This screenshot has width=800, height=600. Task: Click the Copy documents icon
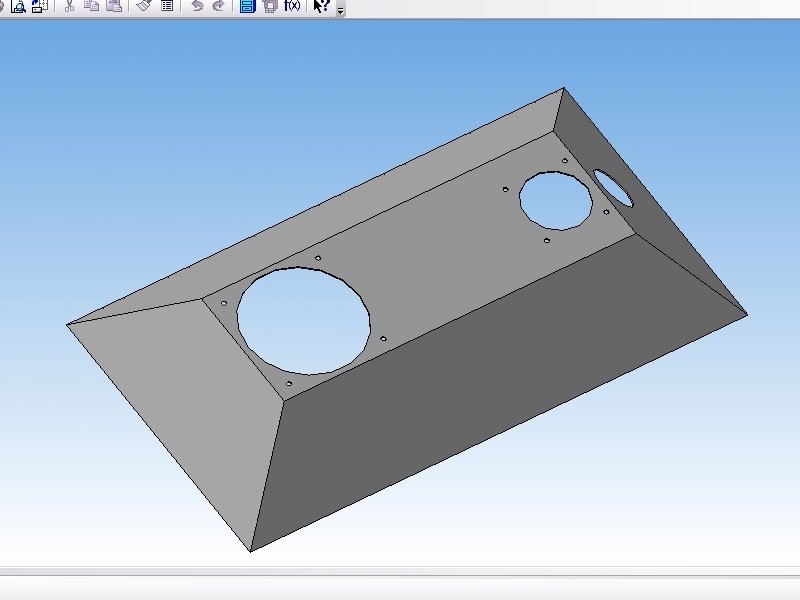92,6
